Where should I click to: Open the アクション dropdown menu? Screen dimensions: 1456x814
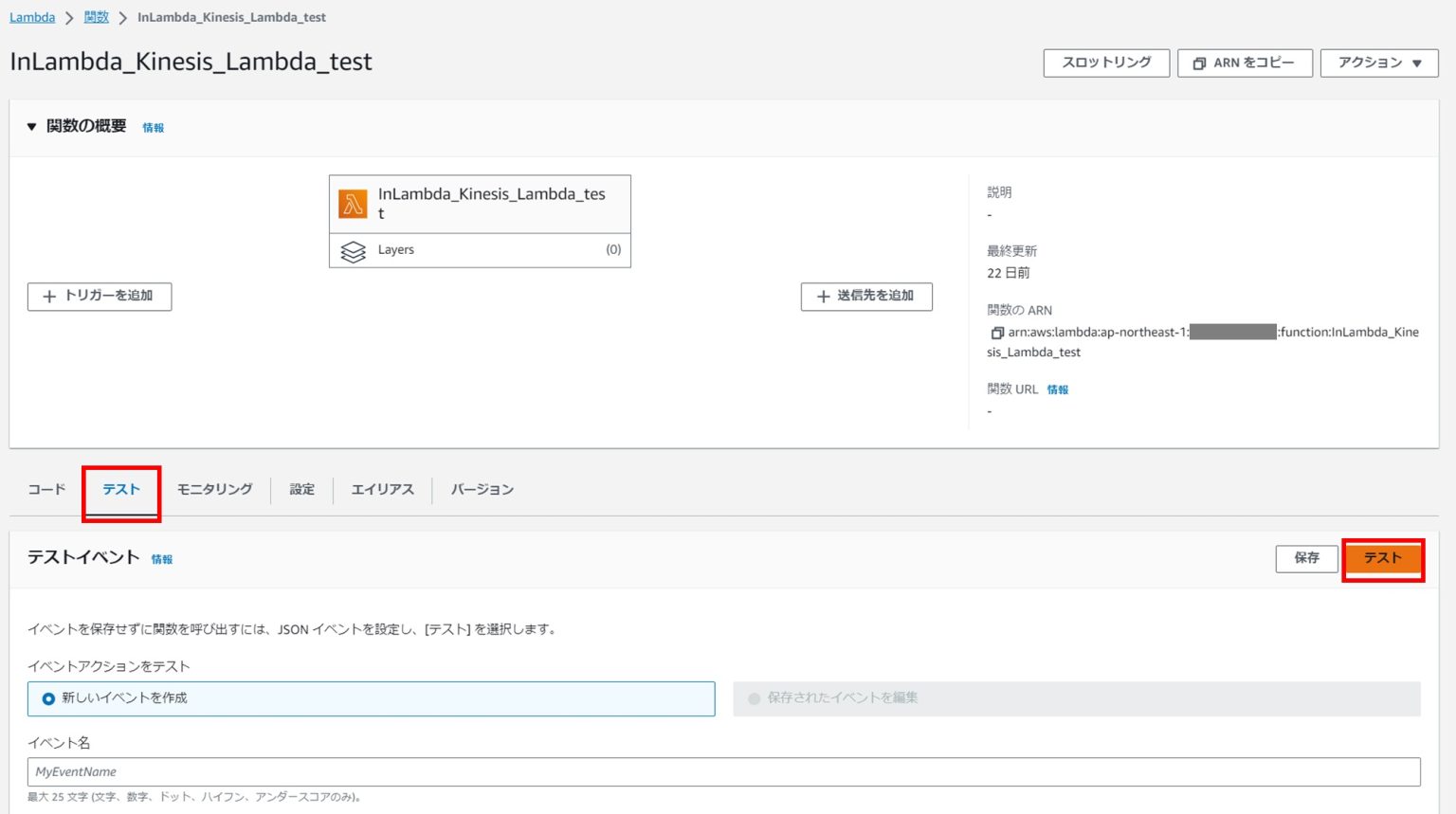tap(1378, 63)
